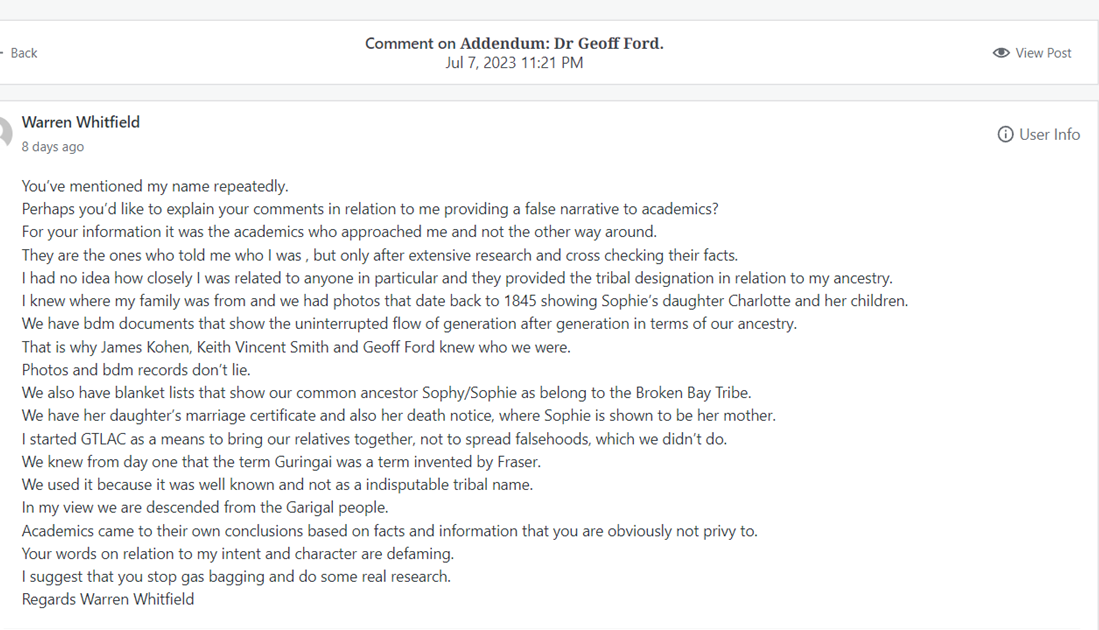Click the "8 days ago" timestamp
This screenshot has width=1099, height=630.
53,146
